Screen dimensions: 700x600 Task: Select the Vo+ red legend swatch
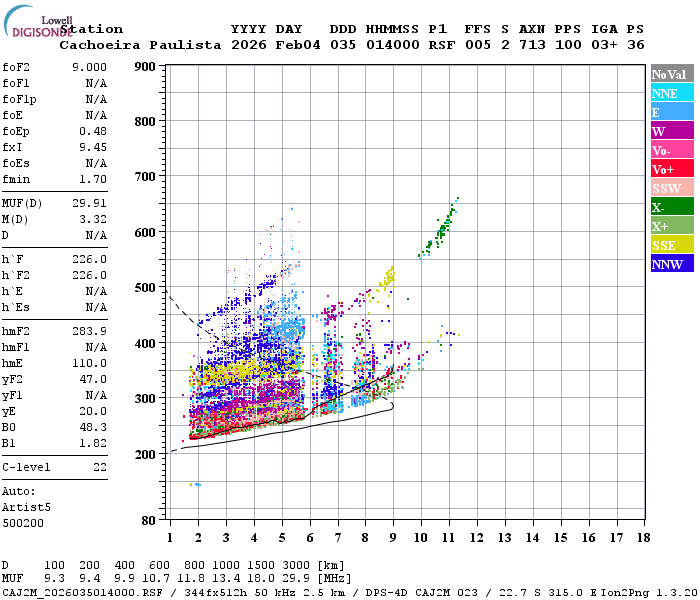[x=672, y=169]
